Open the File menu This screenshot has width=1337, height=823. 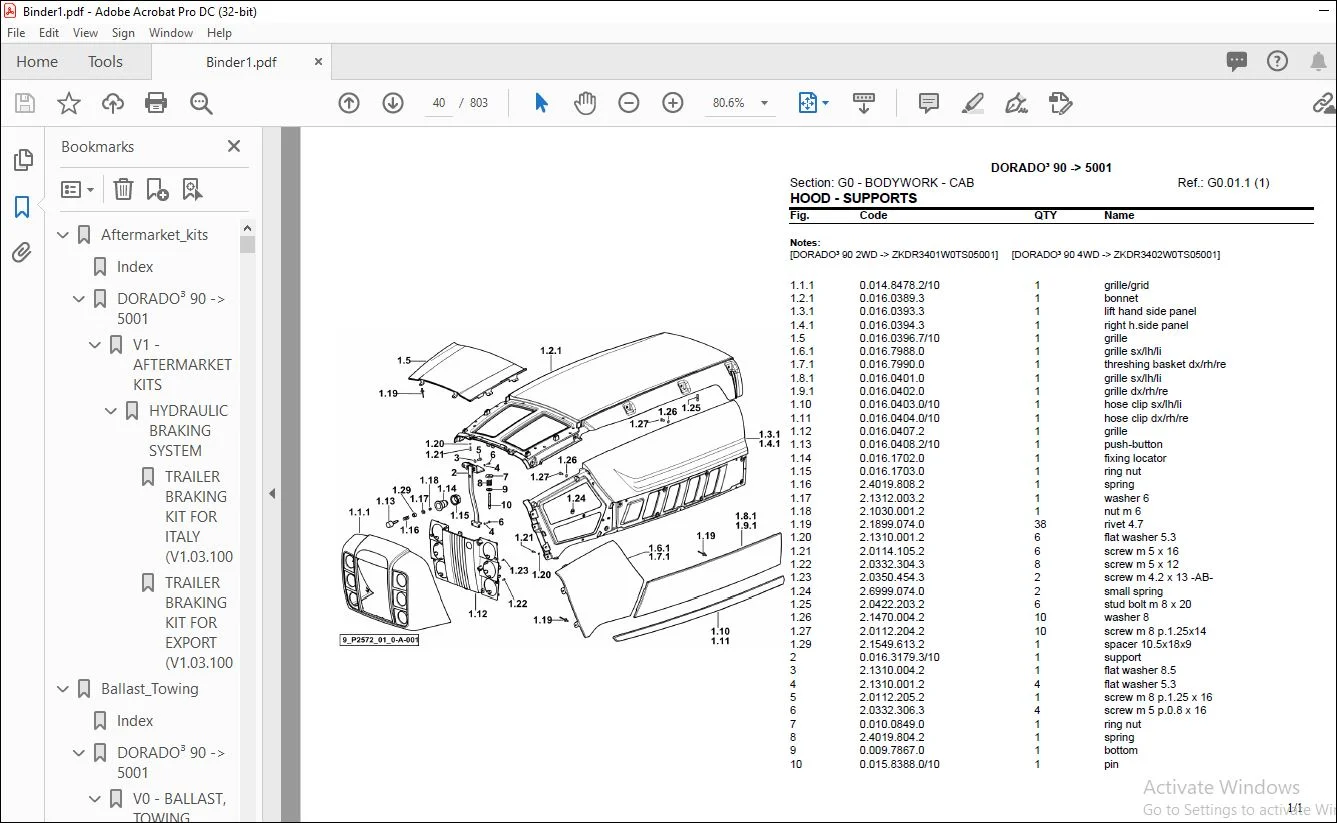(16, 33)
